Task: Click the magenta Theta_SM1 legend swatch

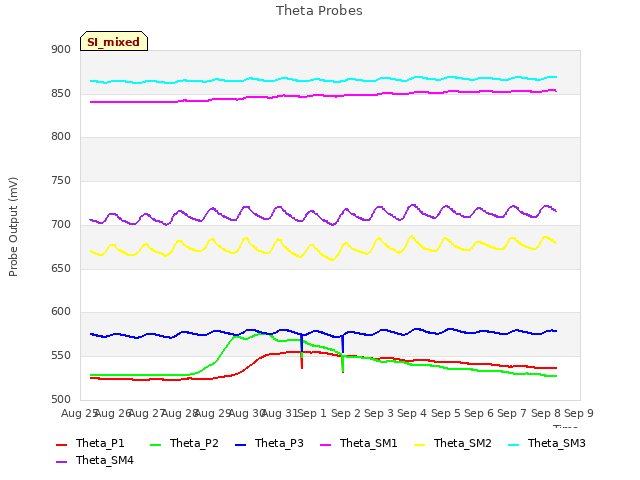Action: [x=326, y=444]
